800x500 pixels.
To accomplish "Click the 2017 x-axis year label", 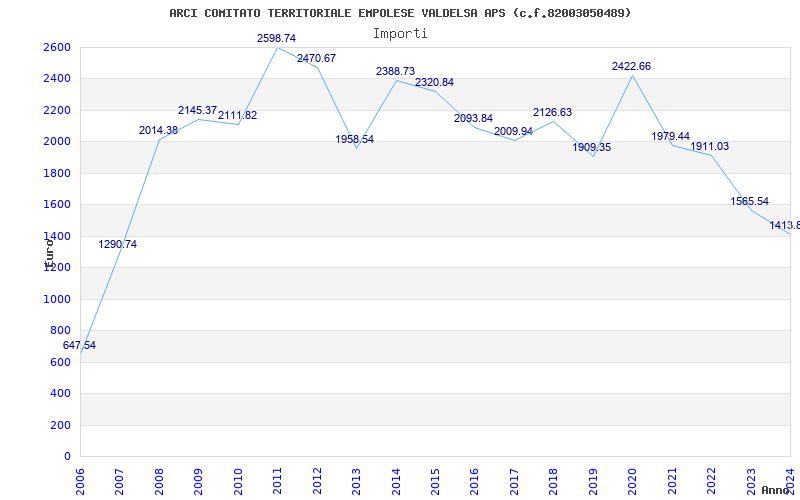I will click(x=514, y=481).
